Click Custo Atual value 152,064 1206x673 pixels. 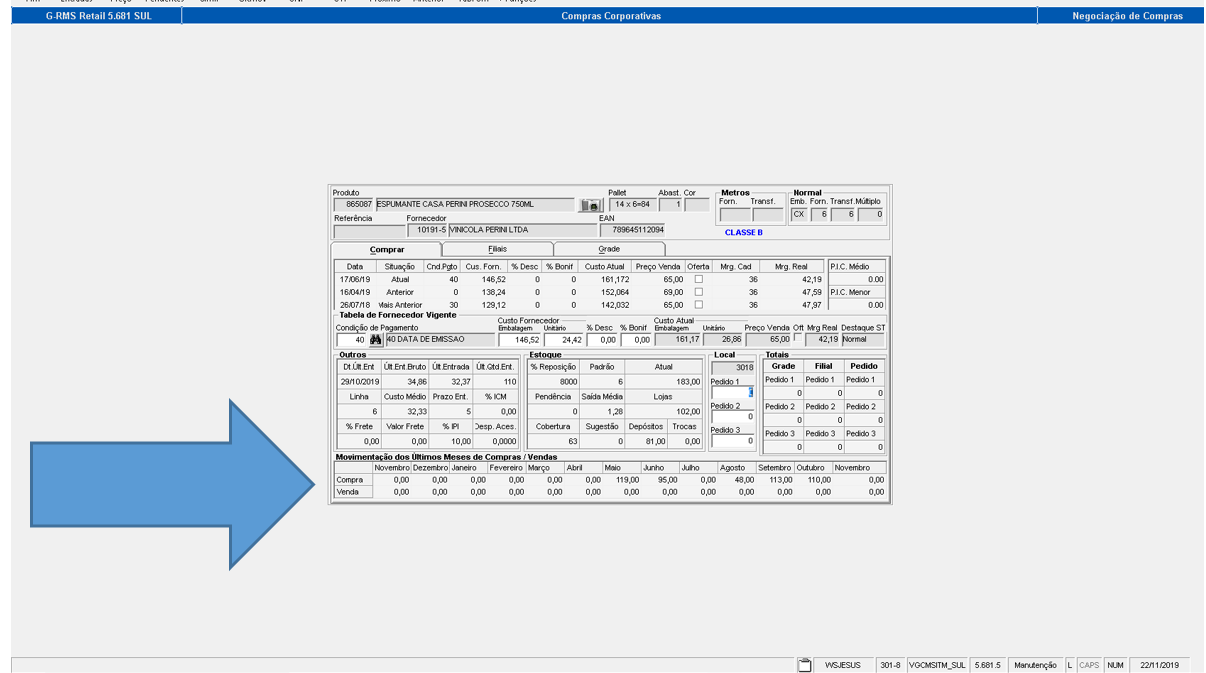click(x=615, y=292)
